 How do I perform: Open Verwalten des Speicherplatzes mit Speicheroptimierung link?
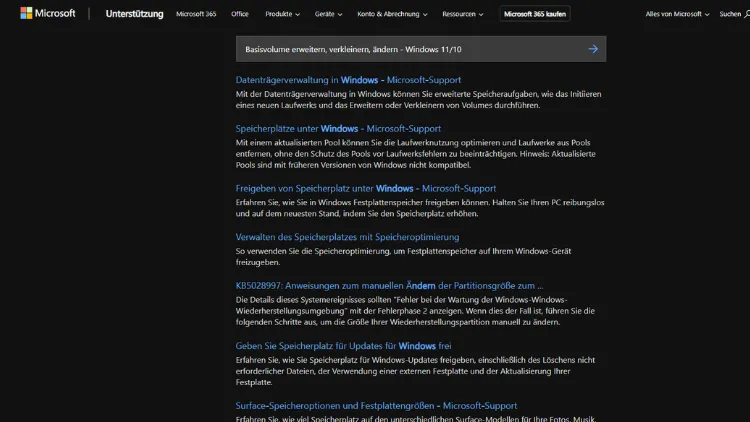coord(347,237)
